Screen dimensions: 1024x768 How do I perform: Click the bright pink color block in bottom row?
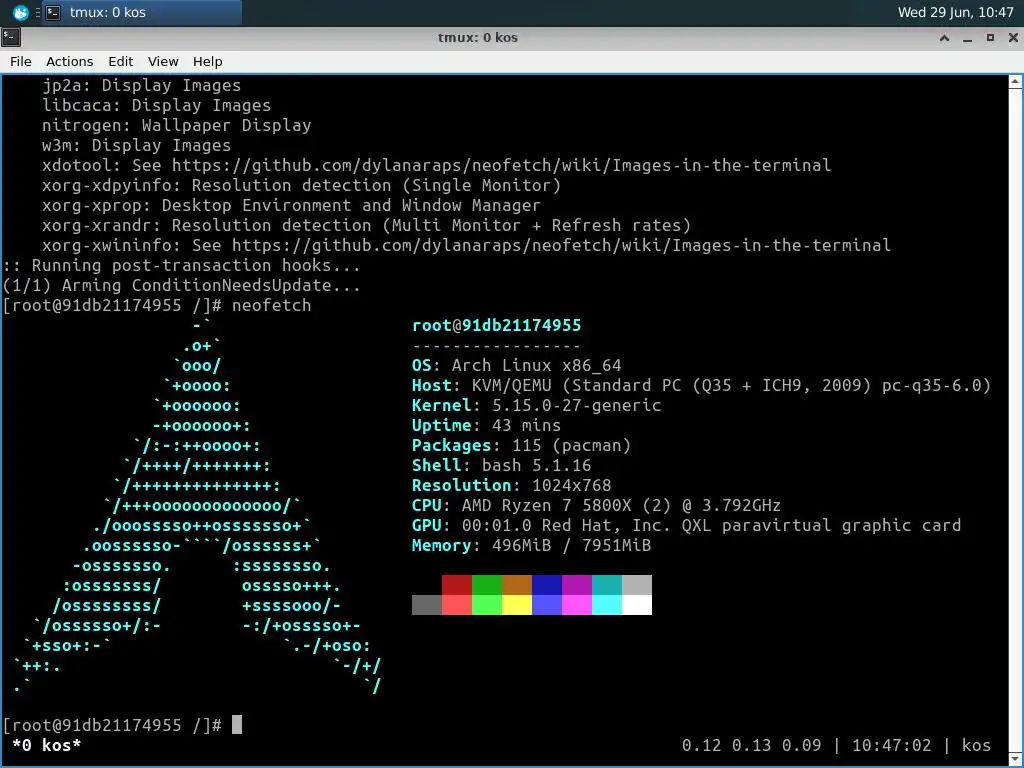coord(577,605)
